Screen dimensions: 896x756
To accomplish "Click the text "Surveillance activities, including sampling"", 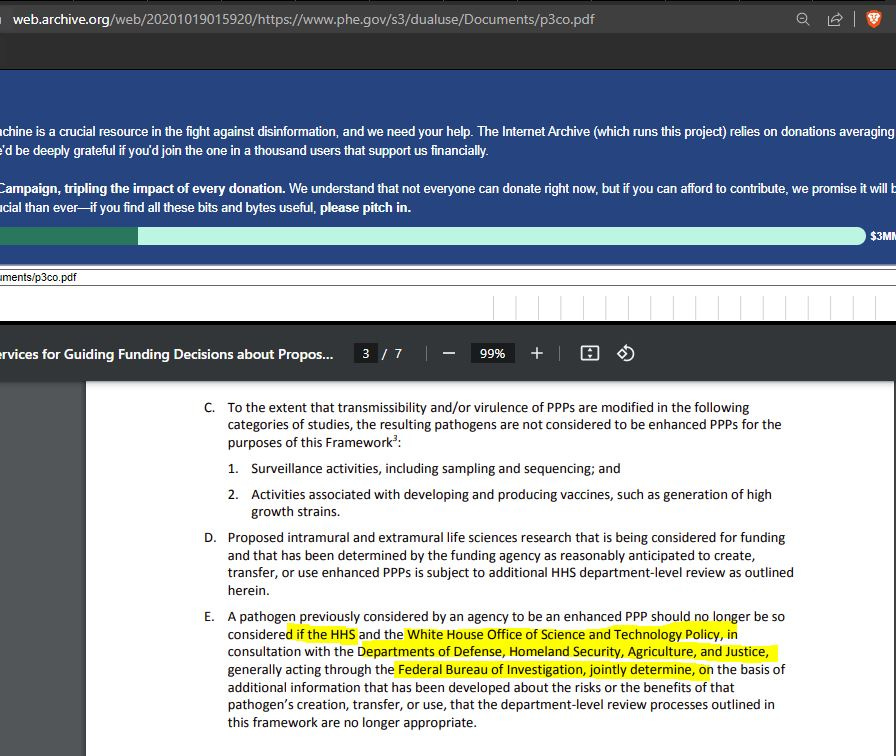I will point(373,469).
